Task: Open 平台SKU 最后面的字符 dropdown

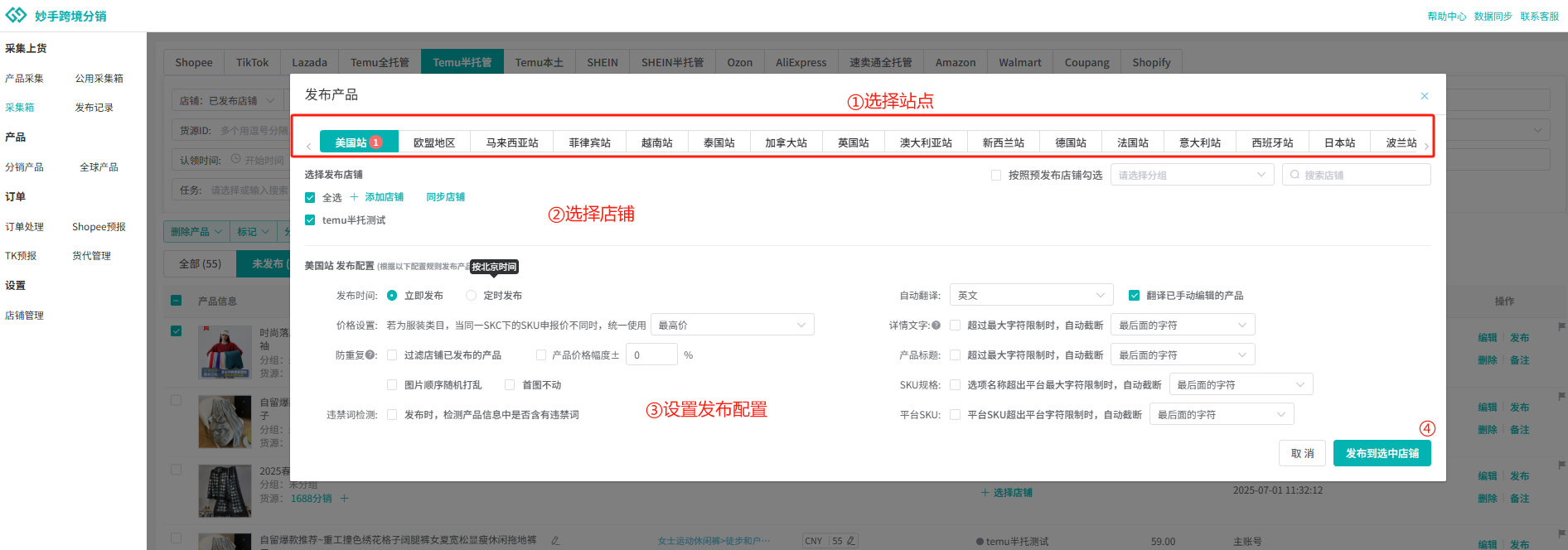Action: [x=1222, y=414]
